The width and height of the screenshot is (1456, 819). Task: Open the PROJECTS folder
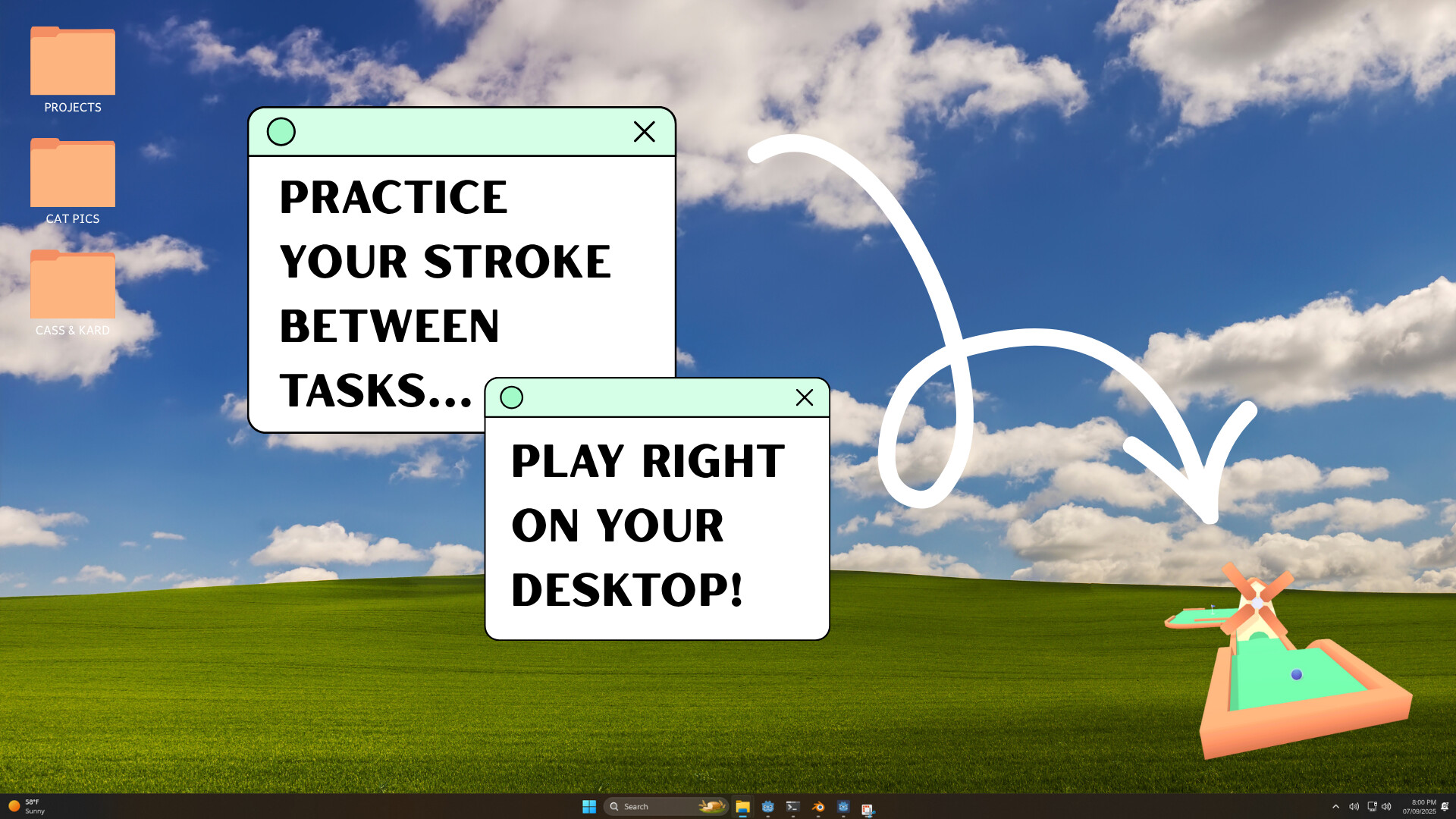[x=72, y=61]
